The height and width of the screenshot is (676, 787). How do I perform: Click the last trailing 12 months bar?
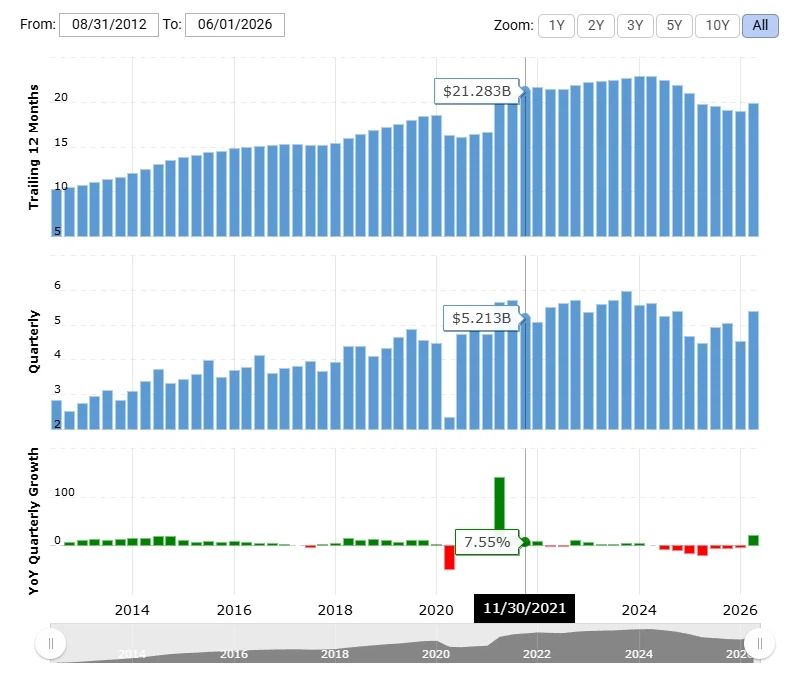(x=753, y=170)
